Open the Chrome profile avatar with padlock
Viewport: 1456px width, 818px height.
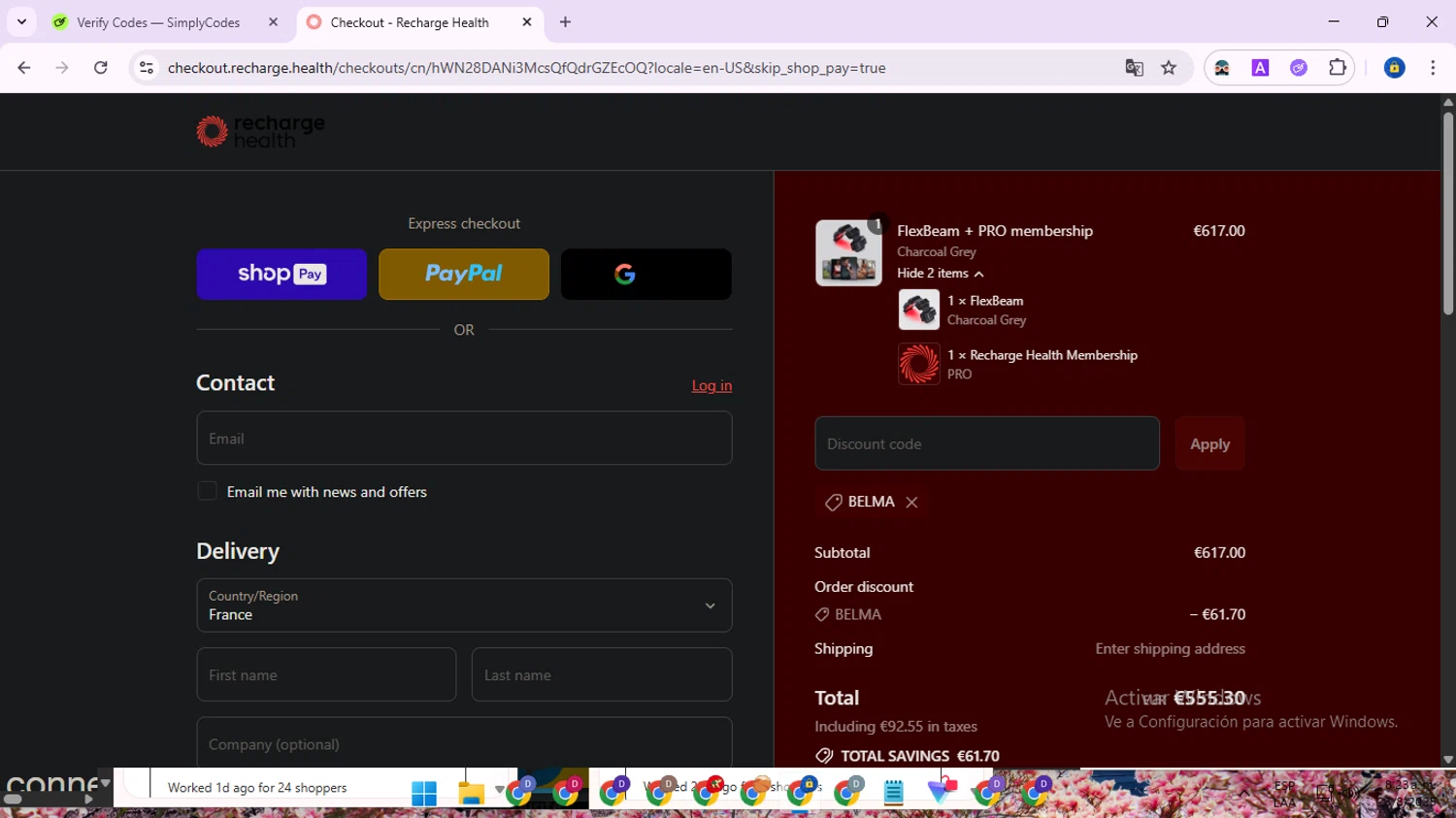point(1395,68)
